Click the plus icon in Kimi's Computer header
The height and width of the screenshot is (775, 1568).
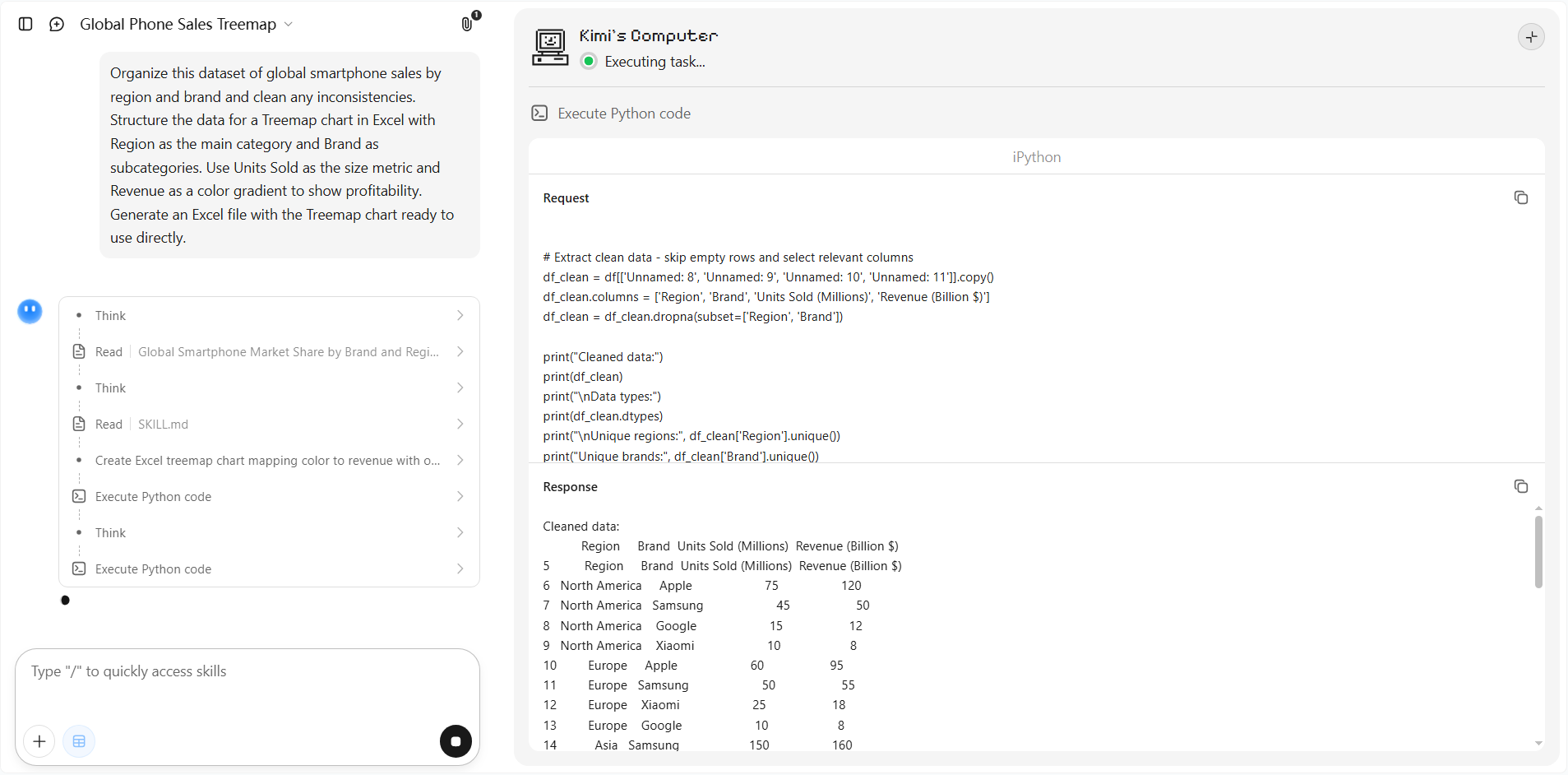pyautogui.click(x=1531, y=37)
